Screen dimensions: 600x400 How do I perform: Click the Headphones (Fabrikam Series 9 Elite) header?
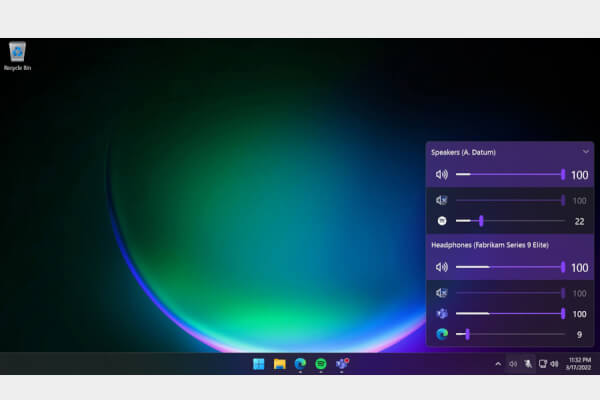pos(489,245)
